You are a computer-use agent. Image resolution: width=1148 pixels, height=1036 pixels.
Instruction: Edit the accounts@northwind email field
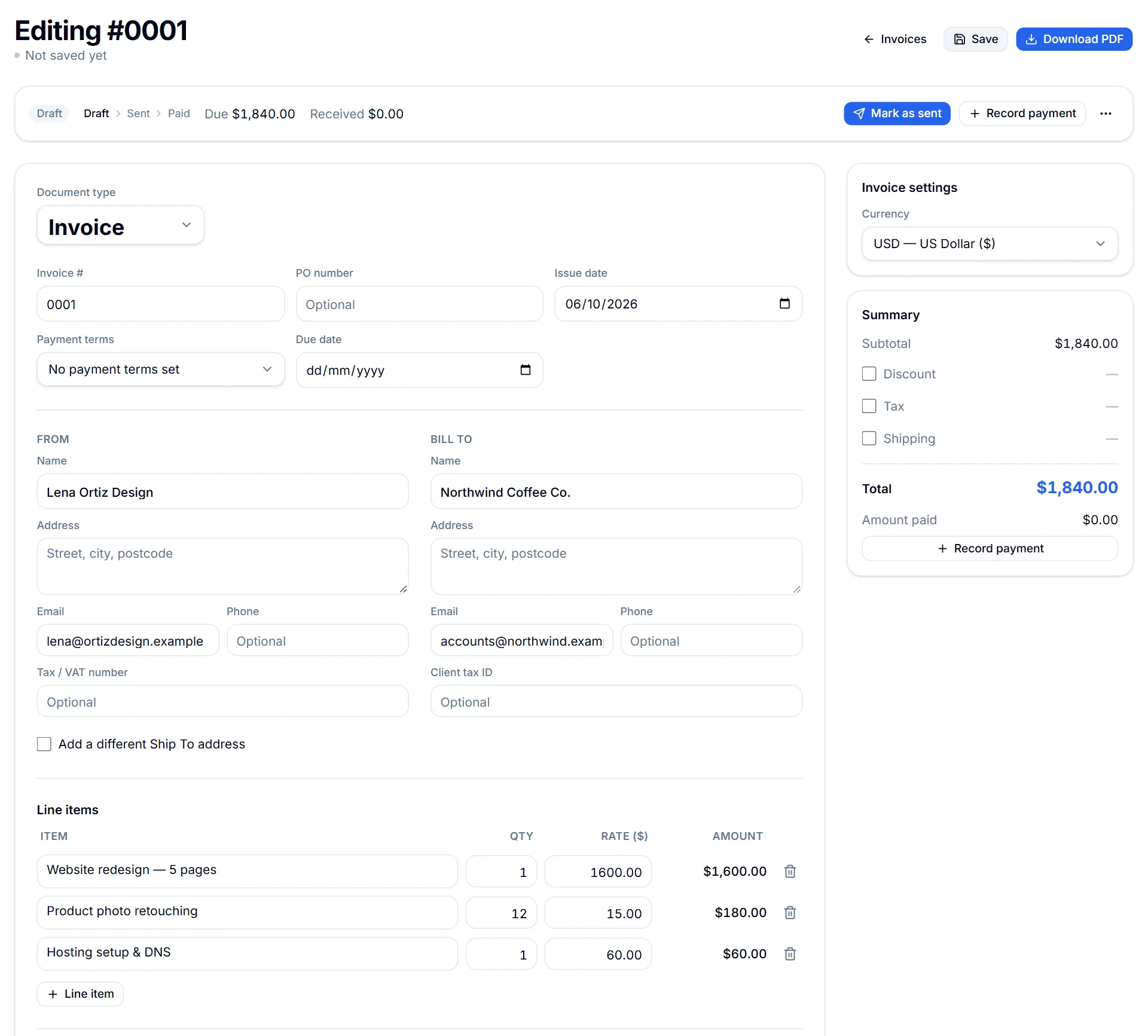[521, 641]
